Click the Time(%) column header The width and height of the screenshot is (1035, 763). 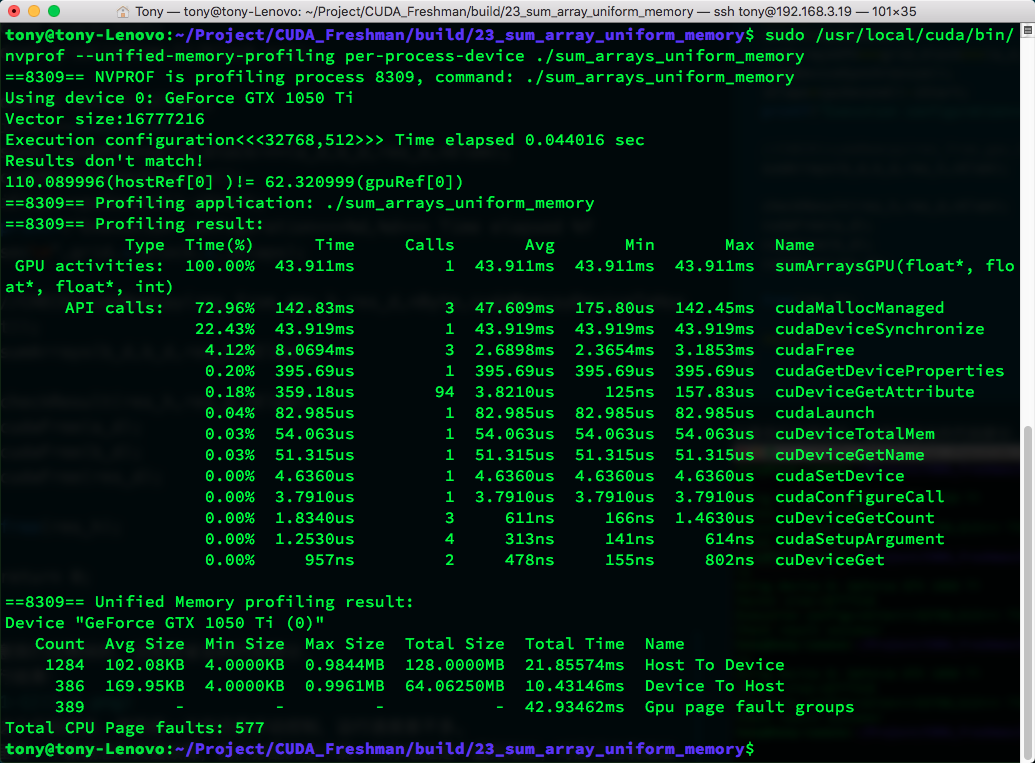tap(219, 245)
